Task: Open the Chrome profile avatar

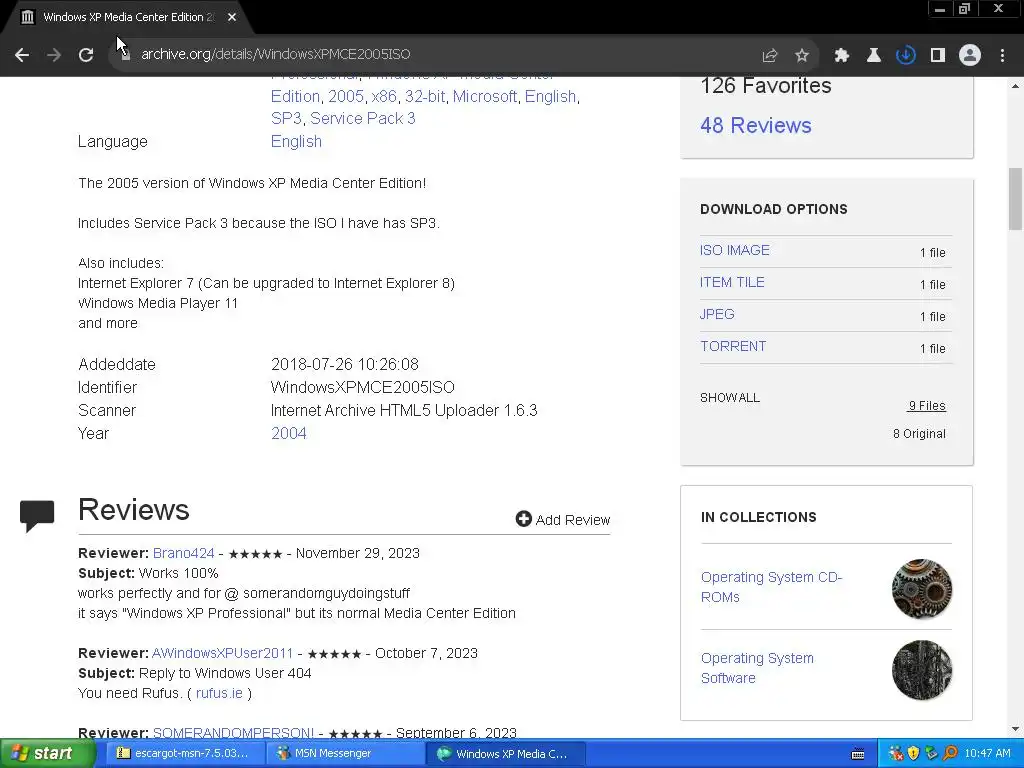Action: (970, 56)
